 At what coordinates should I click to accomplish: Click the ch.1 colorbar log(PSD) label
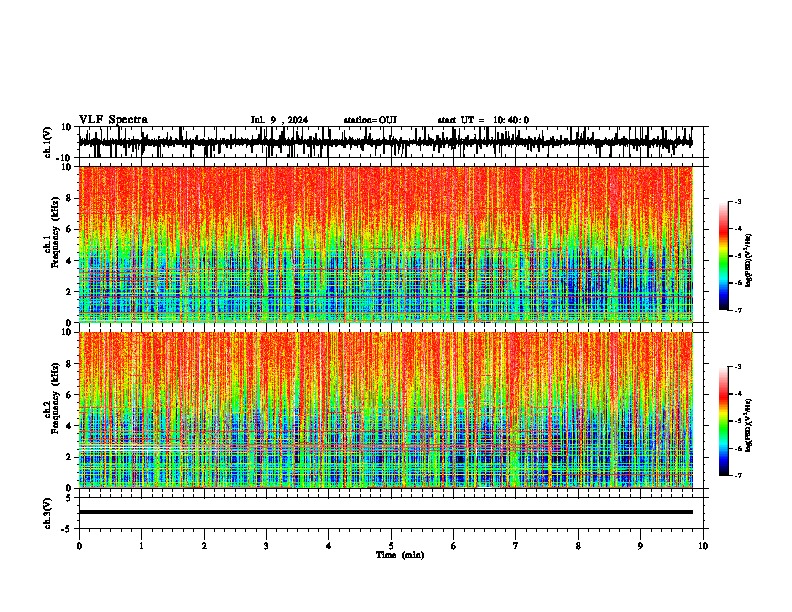pyautogui.click(x=749, y=261)
